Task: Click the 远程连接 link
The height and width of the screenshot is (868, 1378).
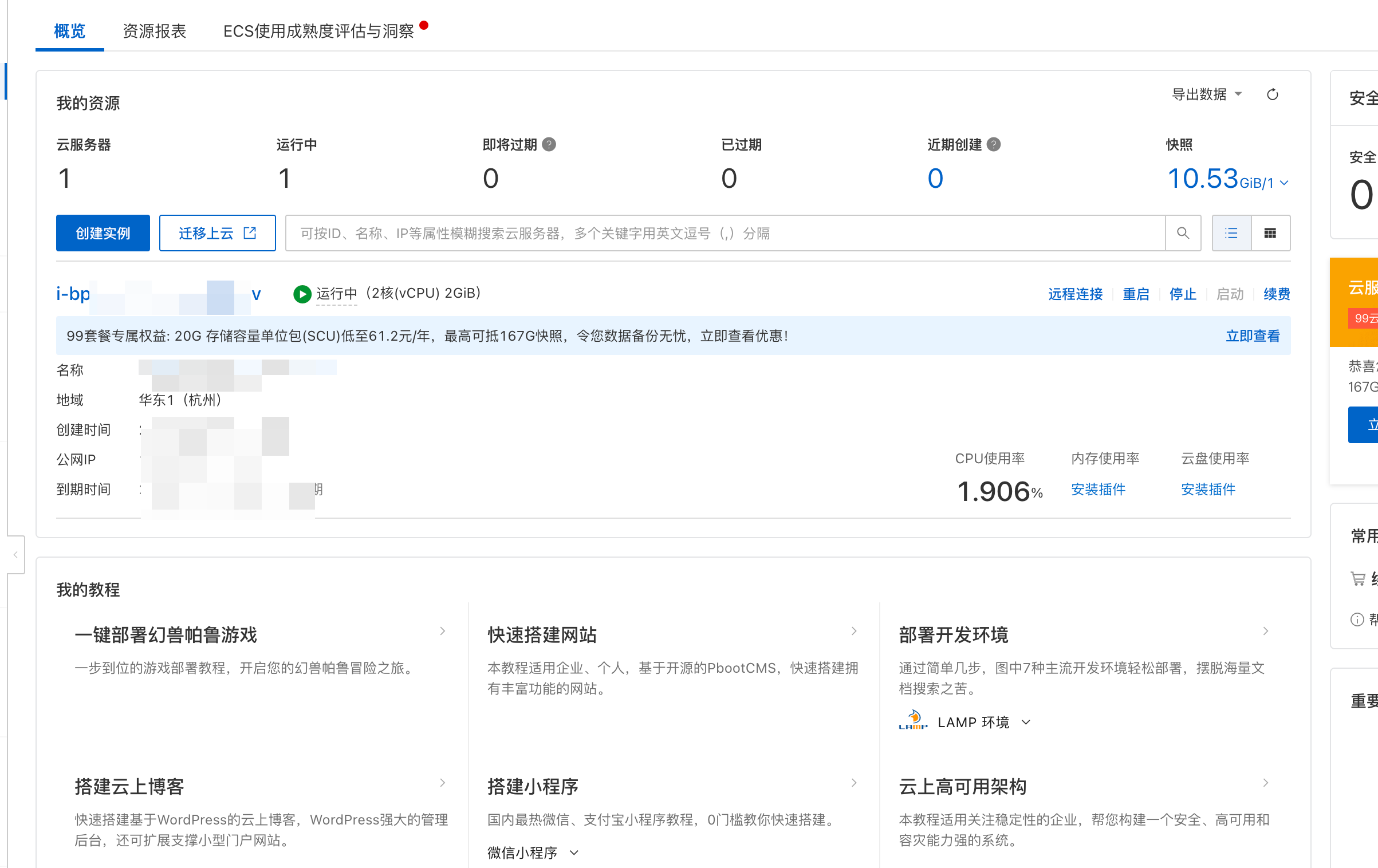Action: click(x=1075, y=294)
